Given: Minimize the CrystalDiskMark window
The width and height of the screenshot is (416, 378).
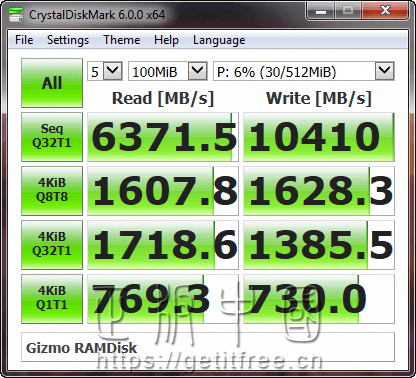Looking at the screenshot, I should (x=321, y=11).
